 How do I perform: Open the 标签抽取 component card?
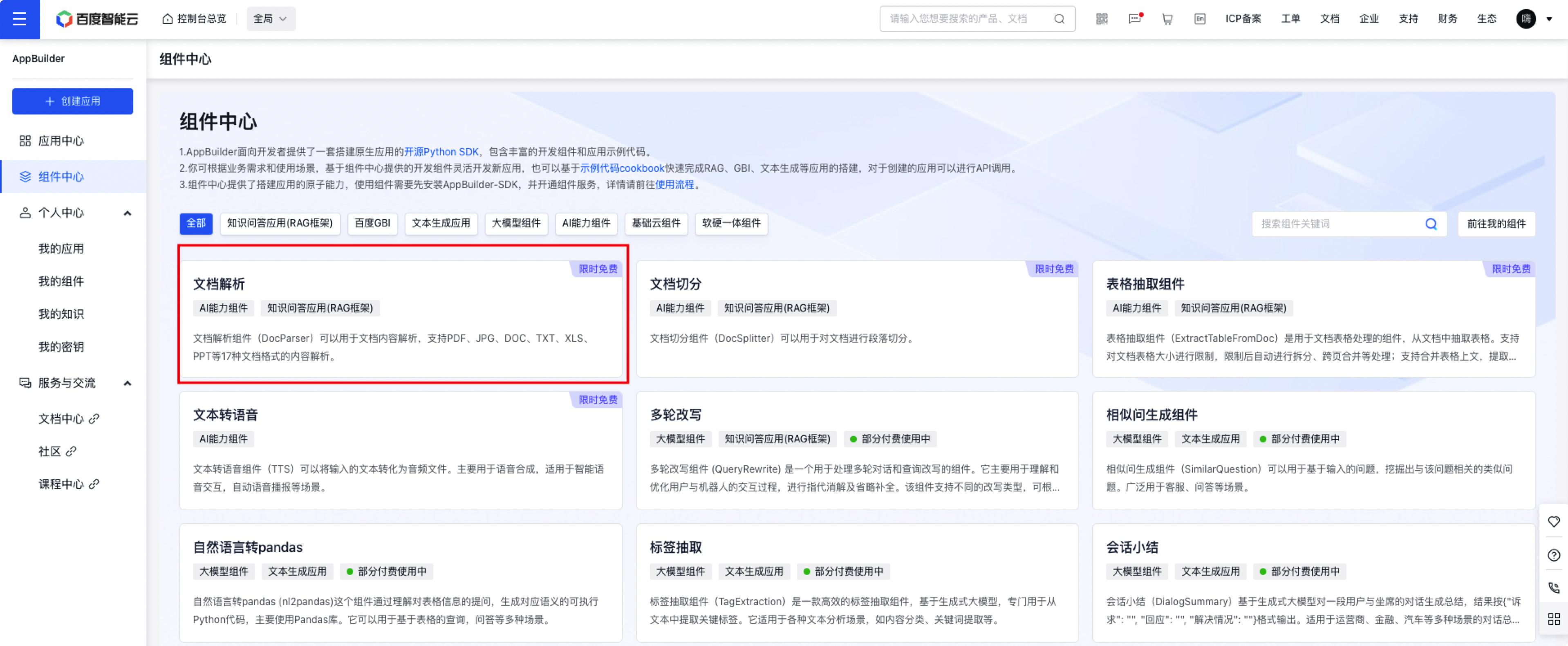pos(857,583)
